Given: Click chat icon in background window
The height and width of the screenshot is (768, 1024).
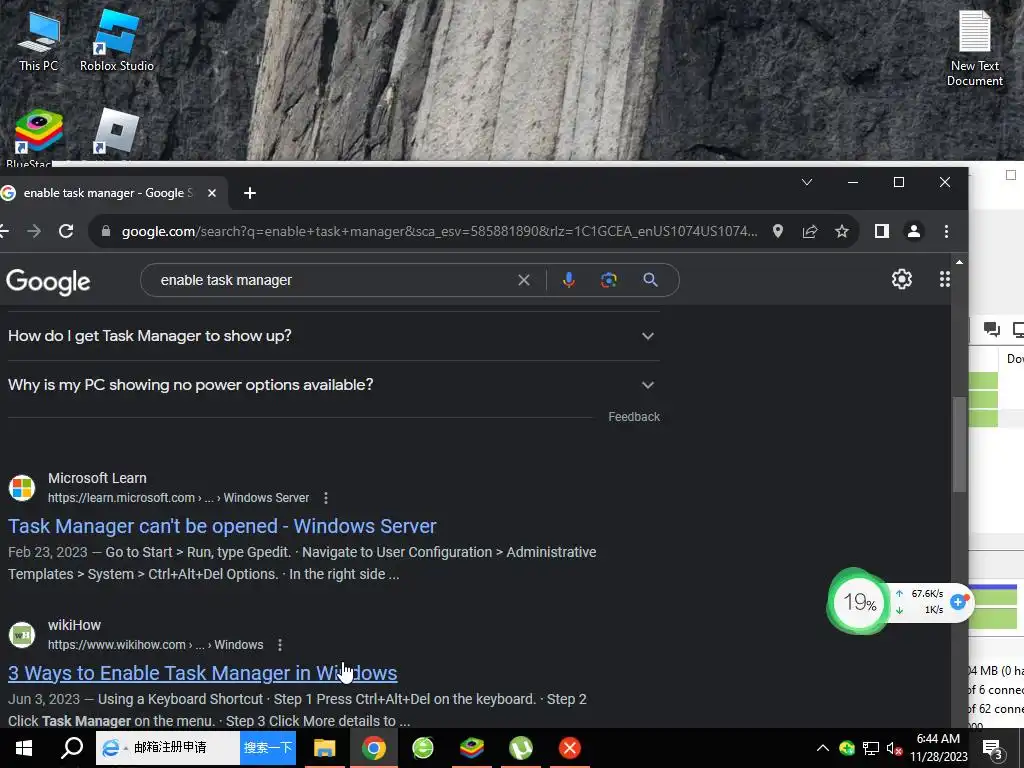Looking at the screenshot, I should [x=991, y=329].
